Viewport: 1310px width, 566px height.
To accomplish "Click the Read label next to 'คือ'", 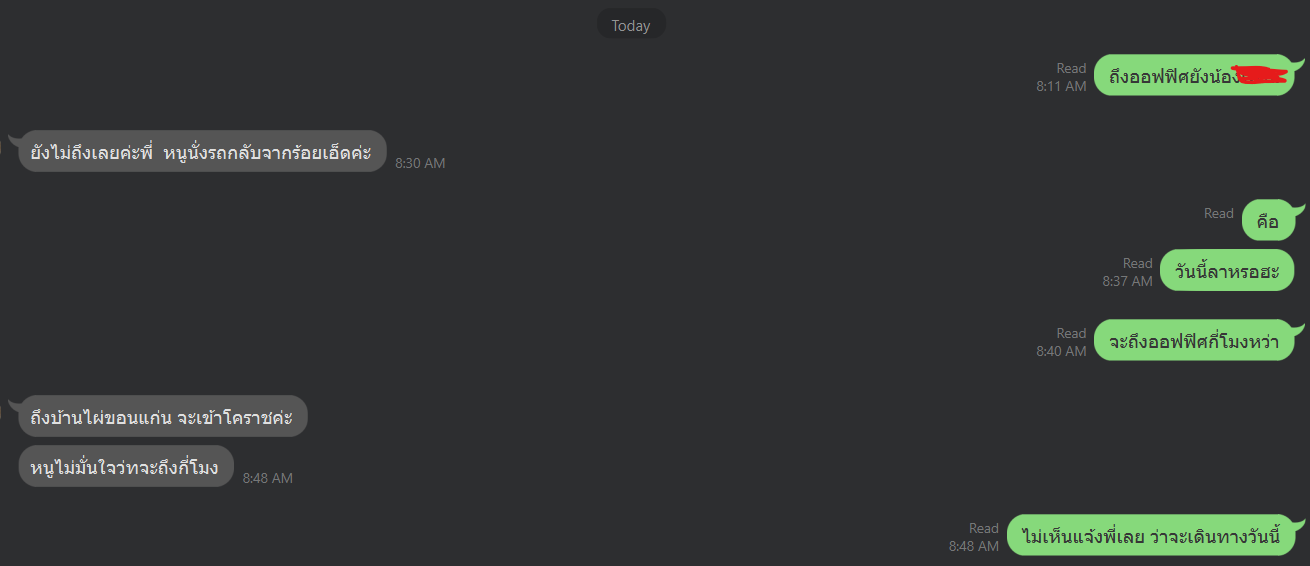I will [x=1219, y=213].
